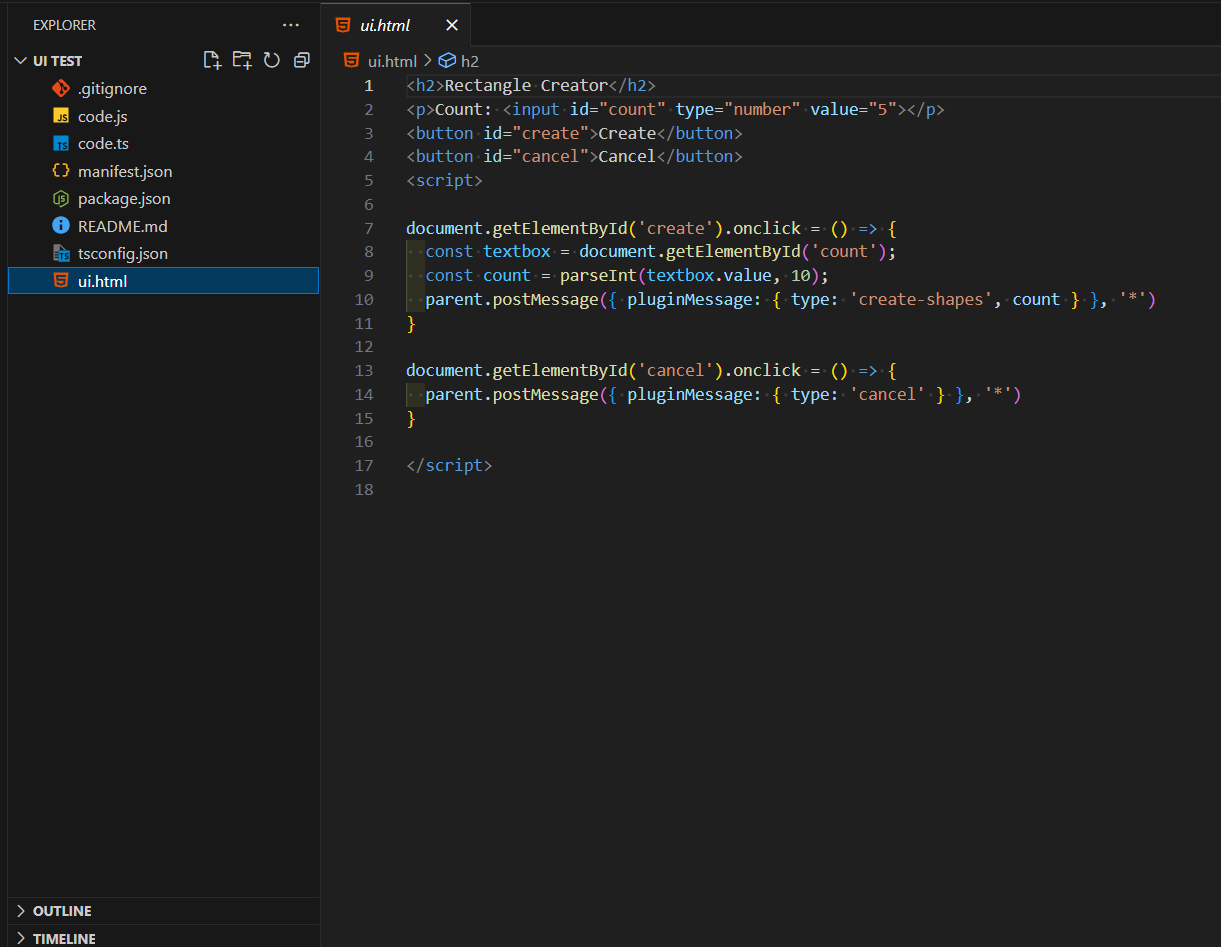Click the h2 breadcrumb segment

pos(469,61)
